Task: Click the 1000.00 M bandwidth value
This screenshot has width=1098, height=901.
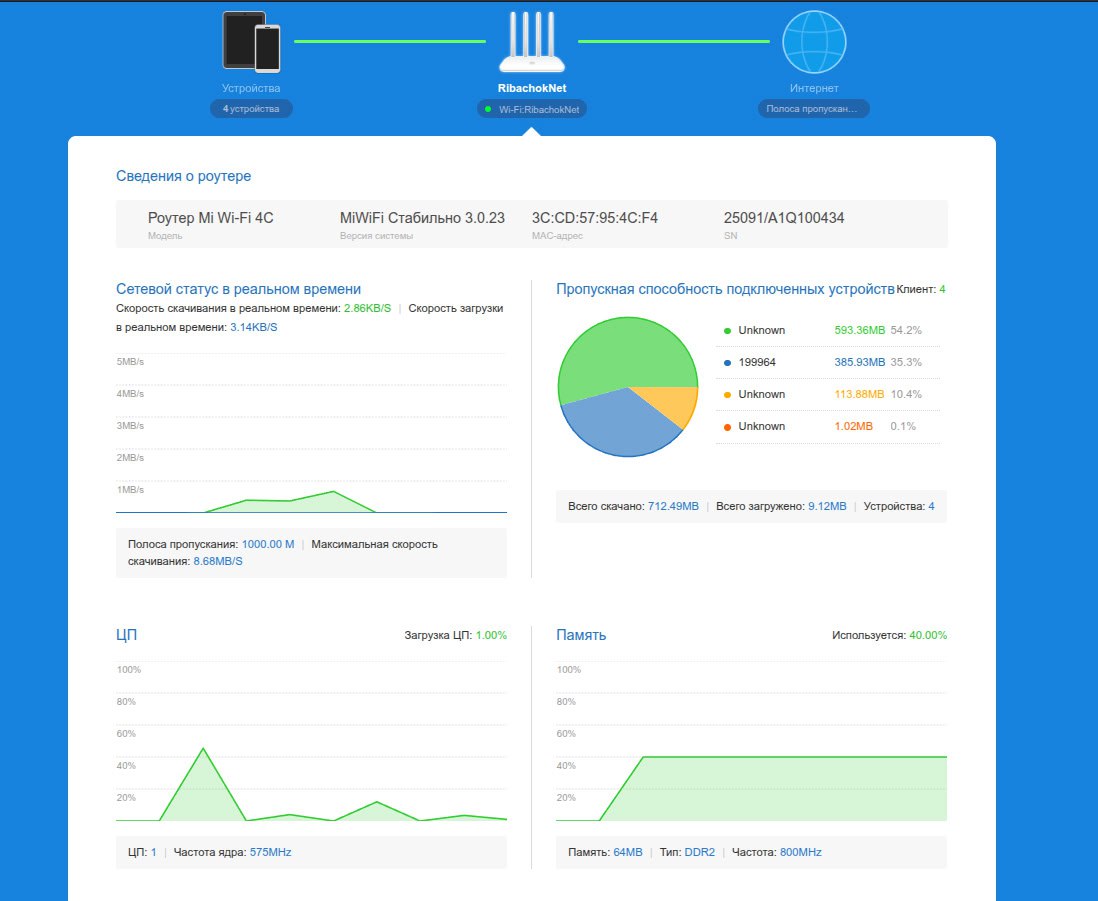Action: (x=267, y=544)
